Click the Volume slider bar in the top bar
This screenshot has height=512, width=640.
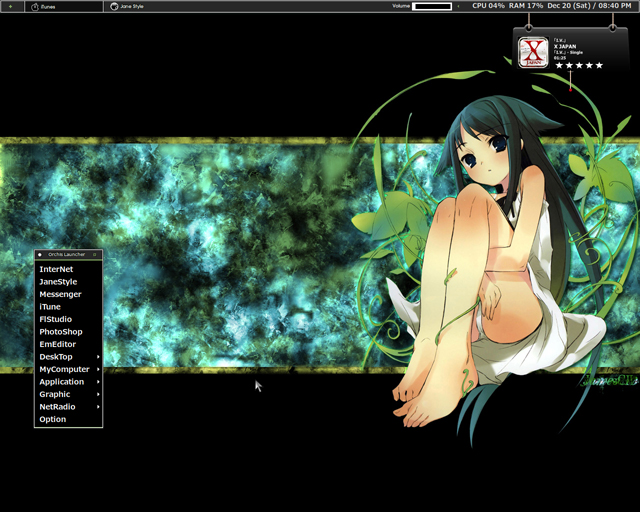[x=432, y=6]
